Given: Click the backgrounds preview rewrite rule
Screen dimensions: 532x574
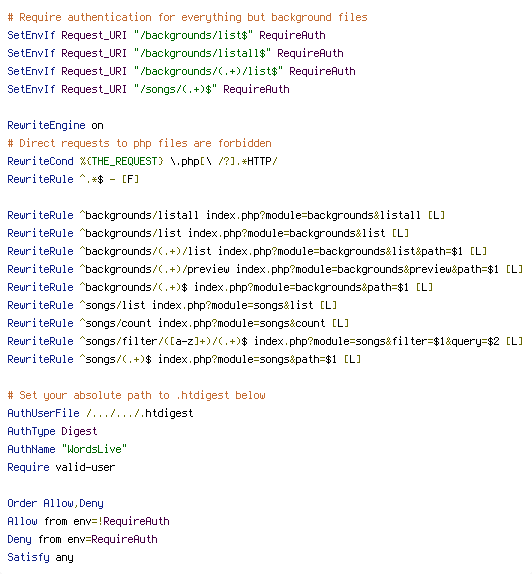Looking at the screenshot, I should click(x=265, y=269).
